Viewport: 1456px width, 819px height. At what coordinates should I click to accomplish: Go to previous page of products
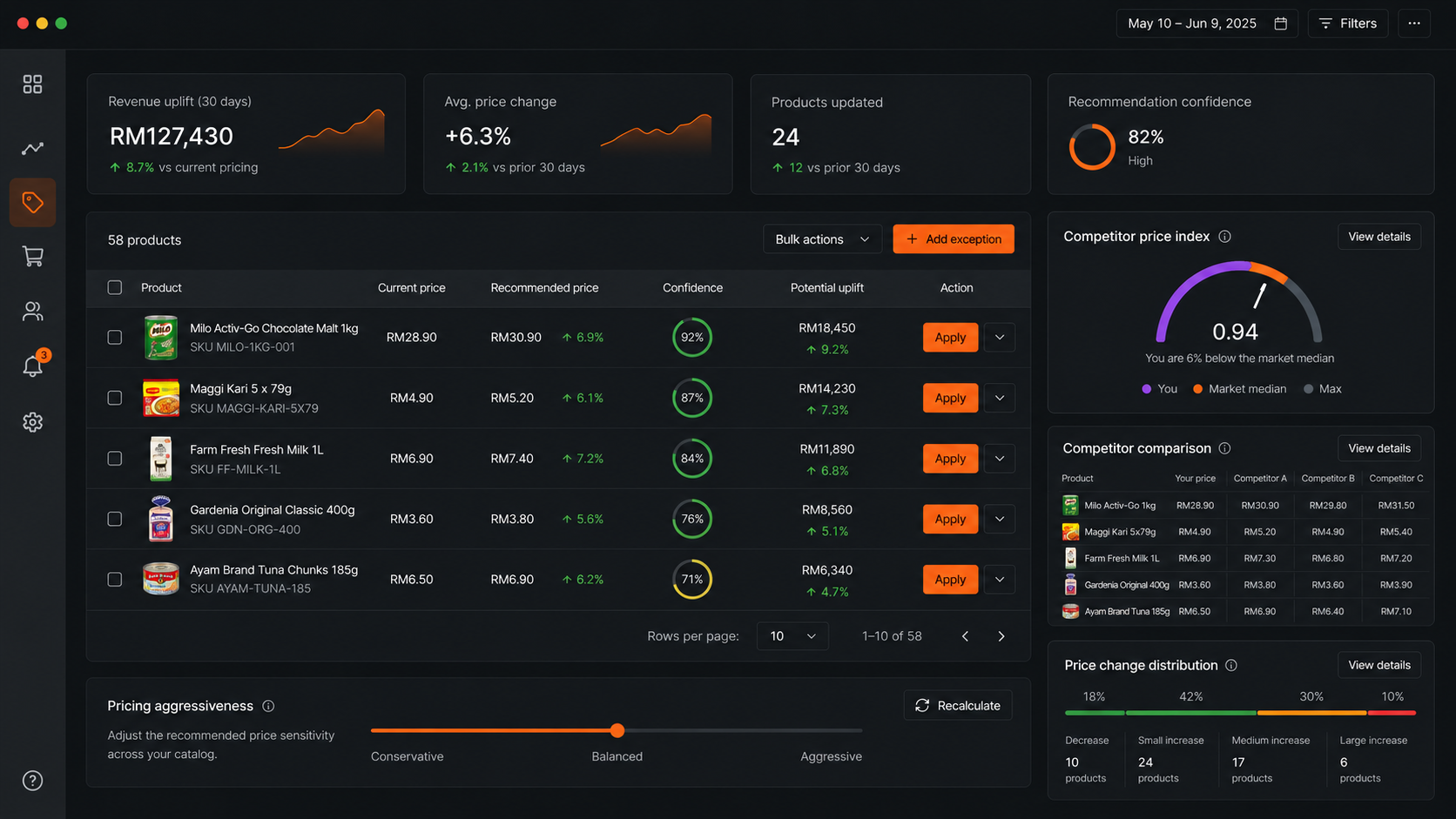(x=965, y=636)
